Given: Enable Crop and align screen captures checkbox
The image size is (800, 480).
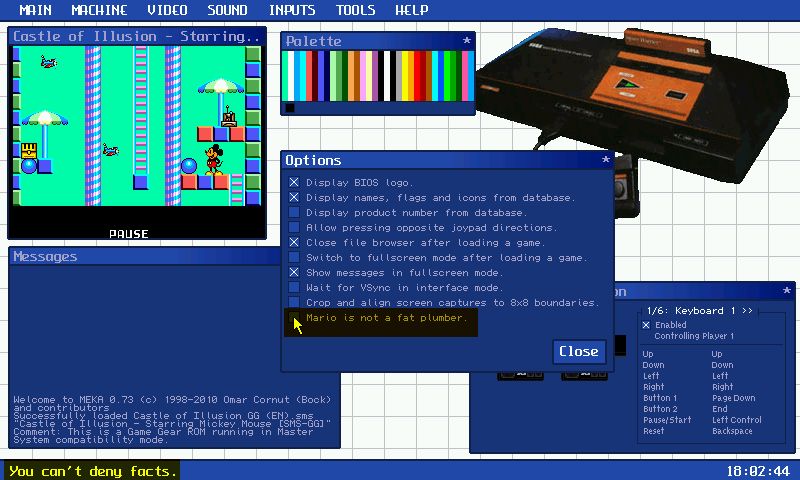Looking at the screenshot, I should click(x=294, y=302).
